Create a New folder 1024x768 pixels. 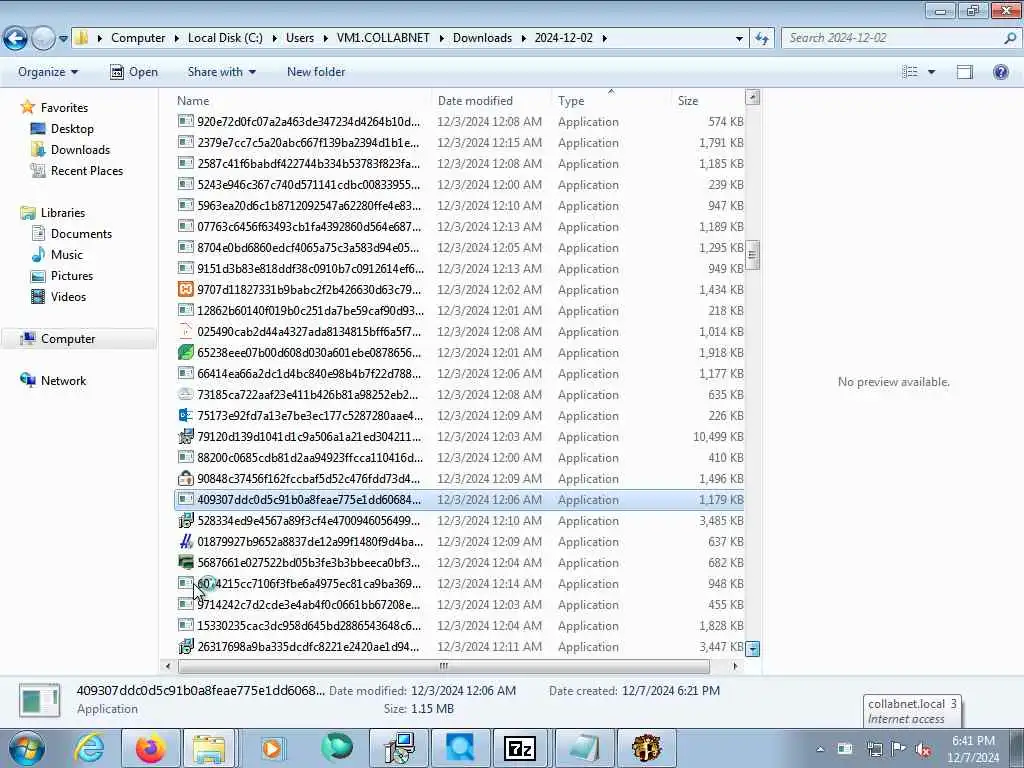pyautogui.click(x=316, y=72)
